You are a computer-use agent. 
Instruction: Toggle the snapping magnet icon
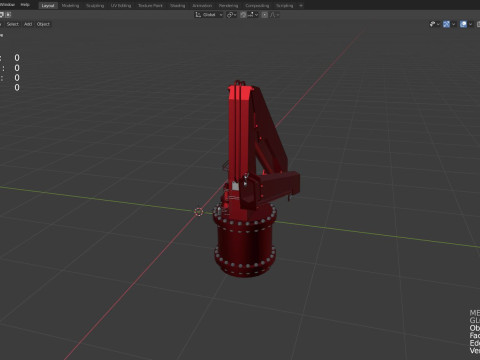pyautogui.click(x=243, y=15)
